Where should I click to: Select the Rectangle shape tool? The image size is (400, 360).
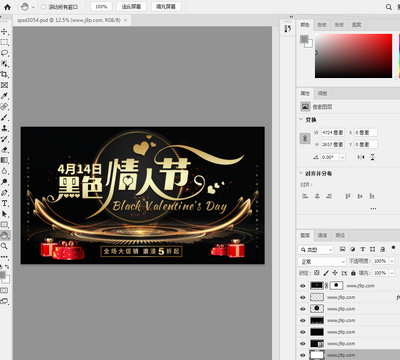(x=4, y=225)
